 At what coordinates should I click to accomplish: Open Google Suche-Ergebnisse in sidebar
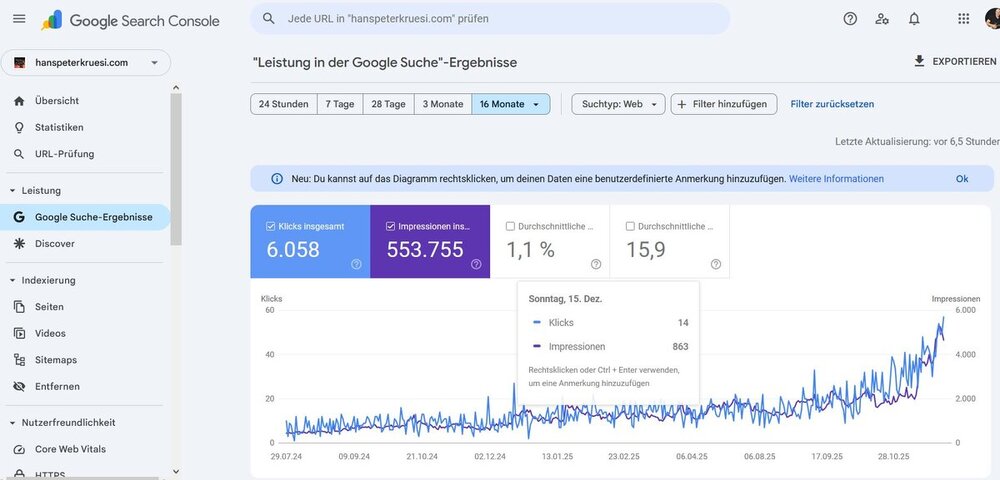tap(85, 217)
